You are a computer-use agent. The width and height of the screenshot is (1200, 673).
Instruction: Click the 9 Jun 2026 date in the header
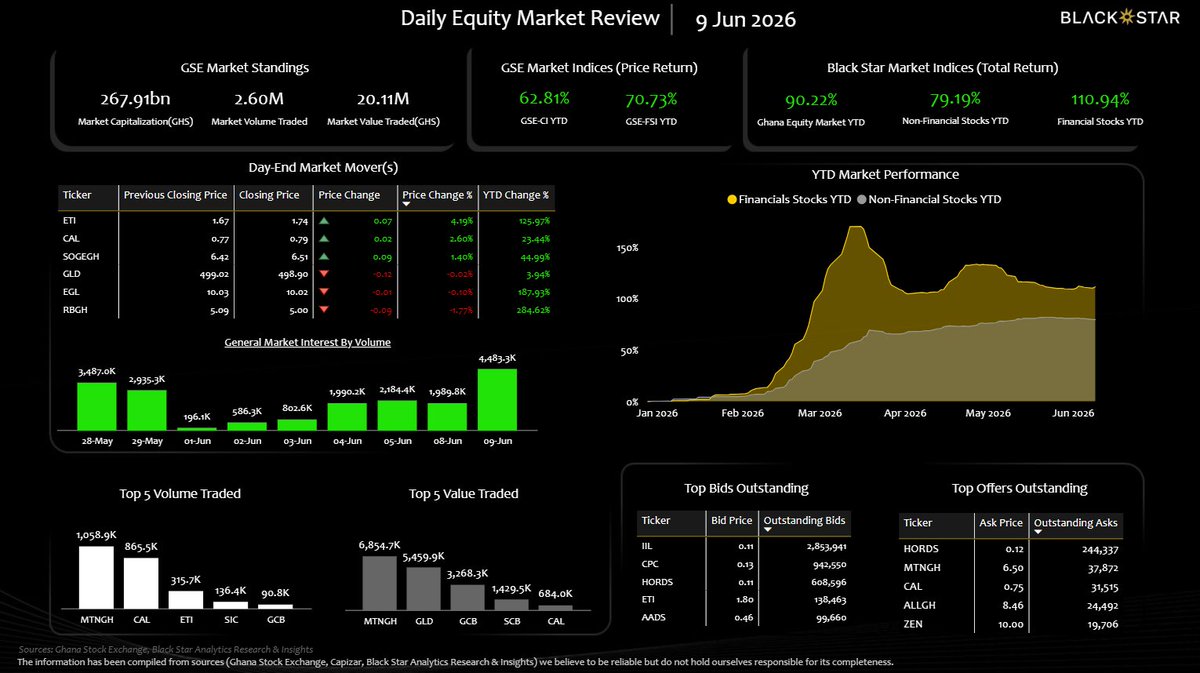pyautogui.click(x=746, y=19)
